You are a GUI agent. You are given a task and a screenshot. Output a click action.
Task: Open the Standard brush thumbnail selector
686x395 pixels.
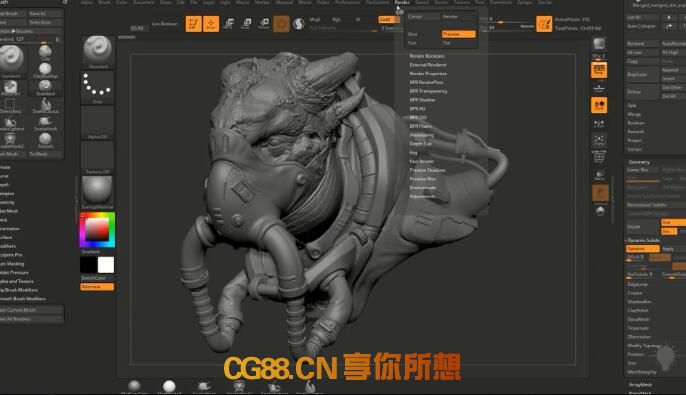98,52
